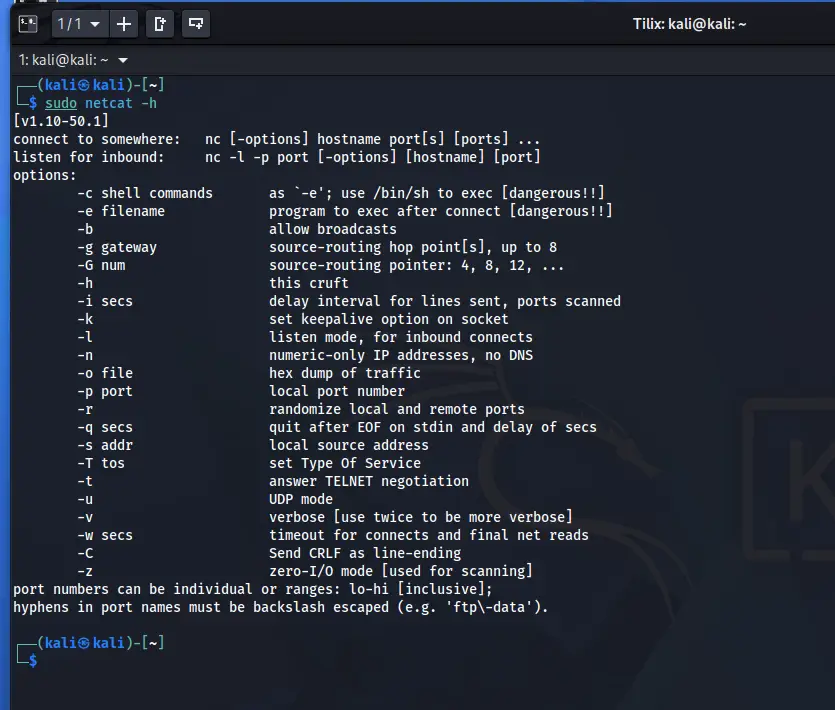Click the 'hyphens in port names' line
Viewport: 835px width, 710px height.
(281, 607)
